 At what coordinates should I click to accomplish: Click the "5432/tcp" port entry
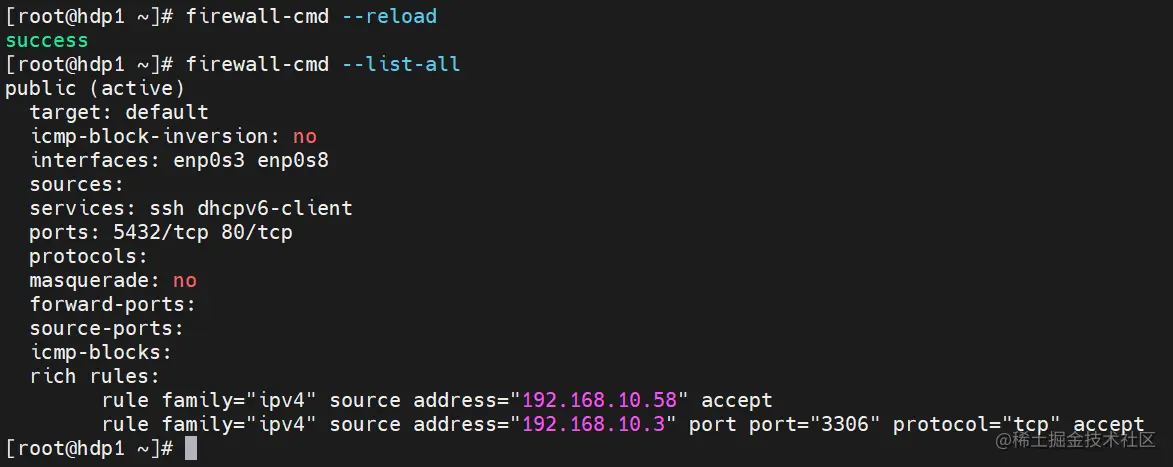(x=149, y=232)
